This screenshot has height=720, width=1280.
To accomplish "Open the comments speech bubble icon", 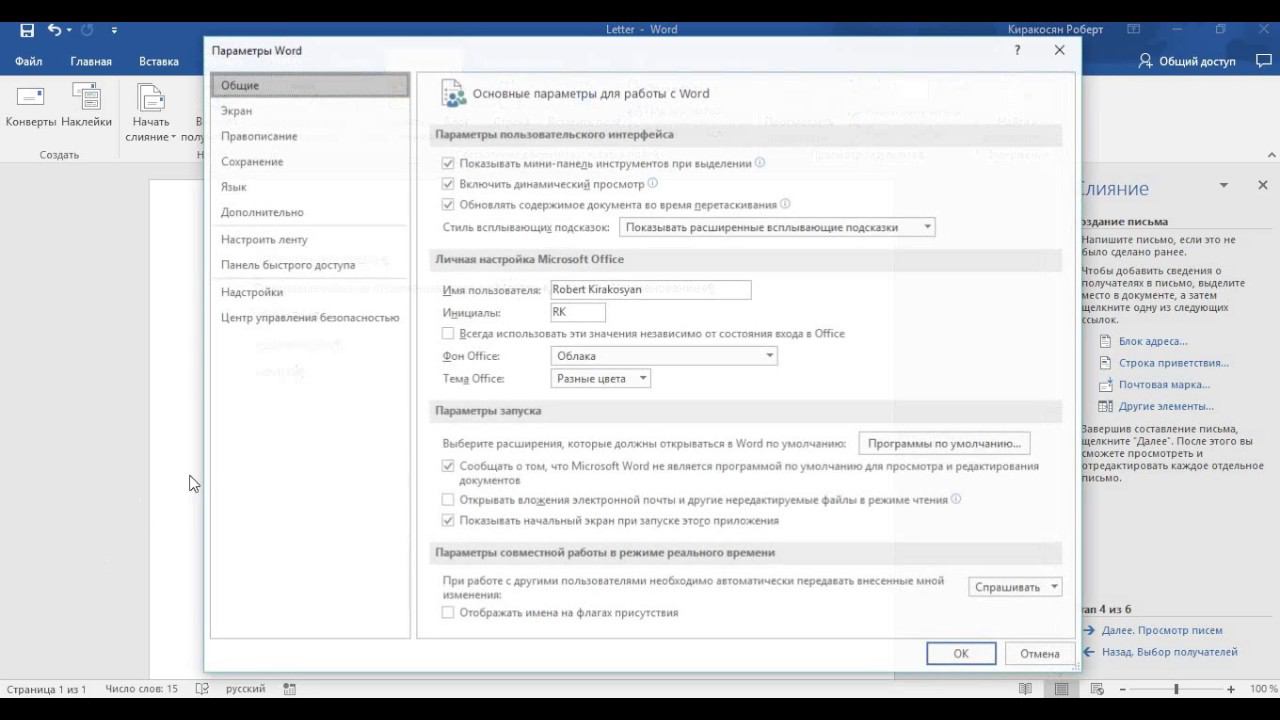I will [1262, 61].
